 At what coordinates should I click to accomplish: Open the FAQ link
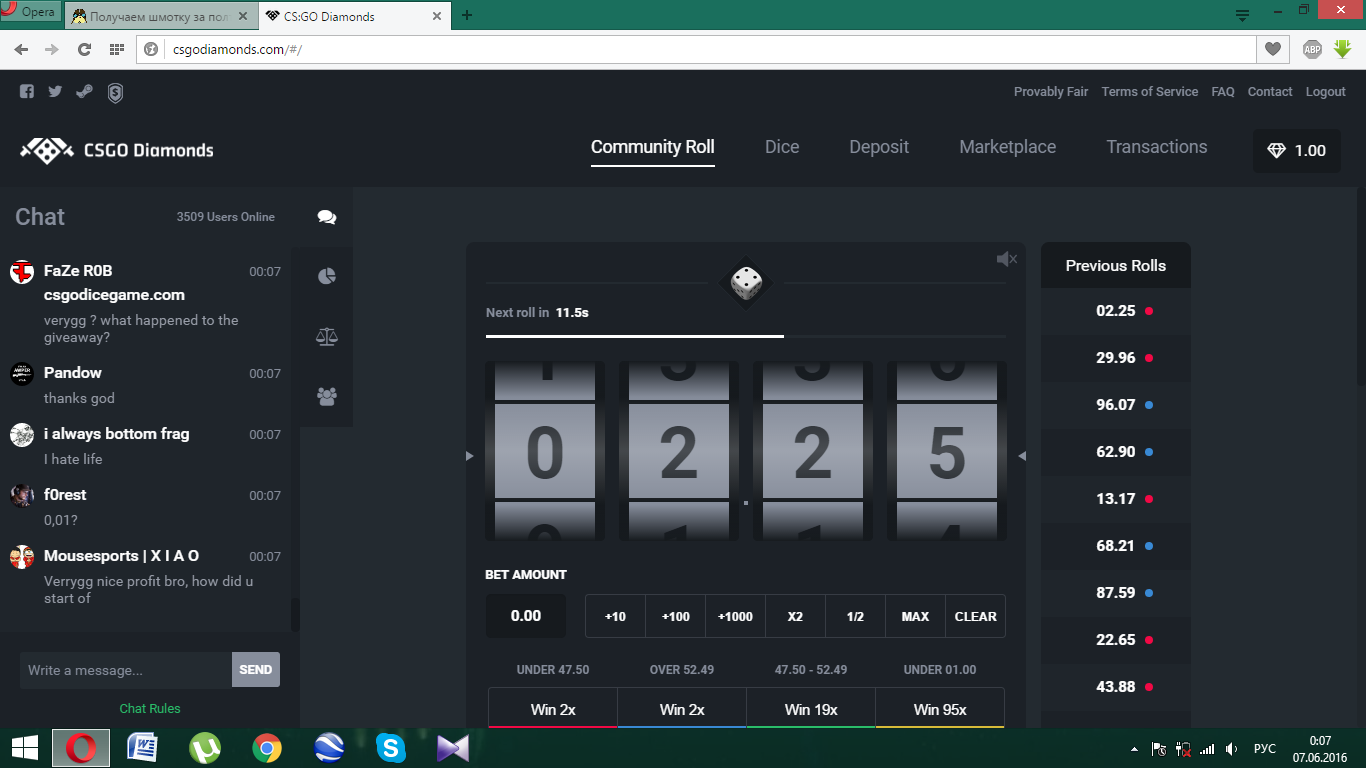tap(1223, 91)
